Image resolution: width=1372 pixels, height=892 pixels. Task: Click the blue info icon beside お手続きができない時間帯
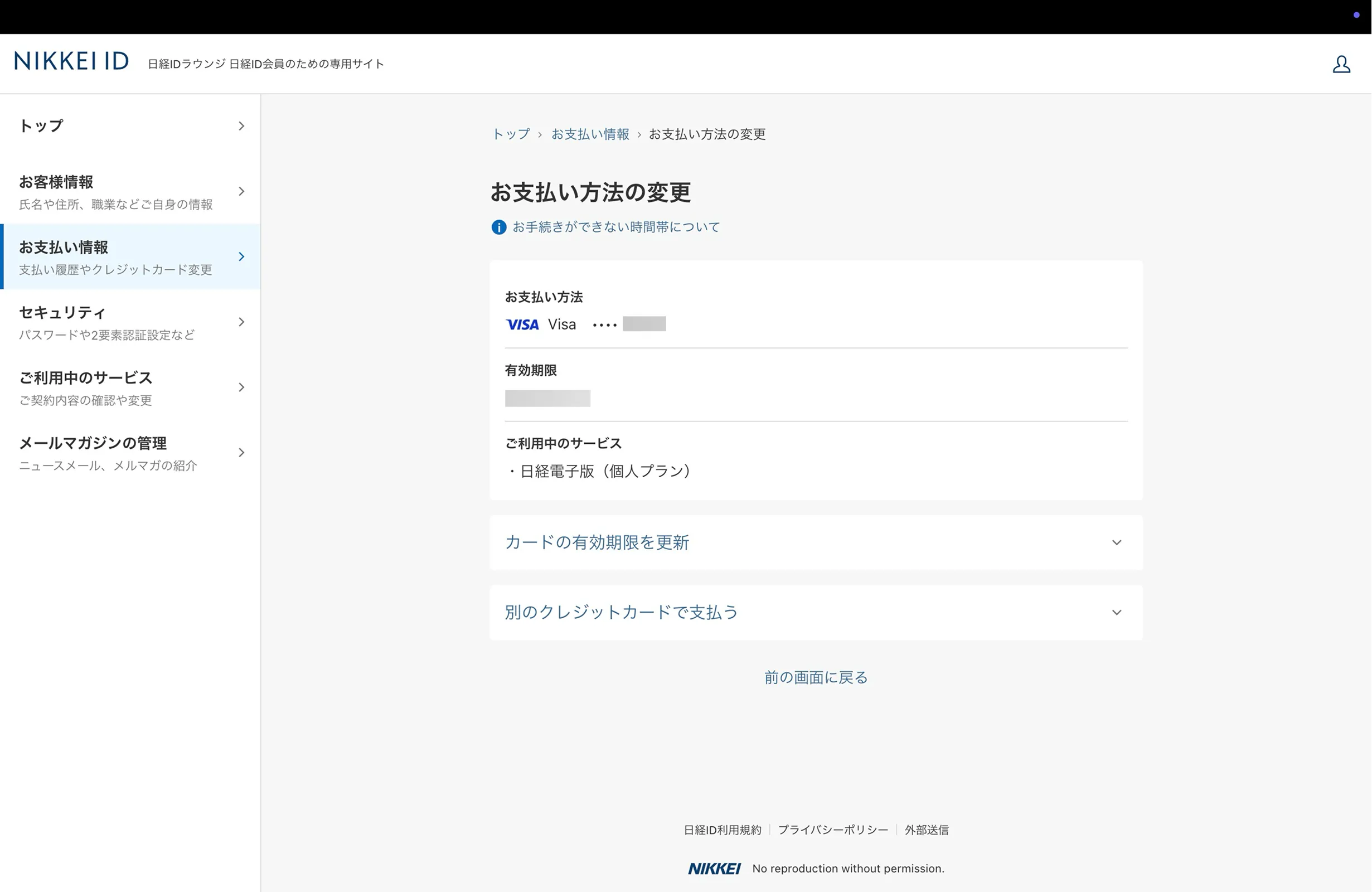498,227
